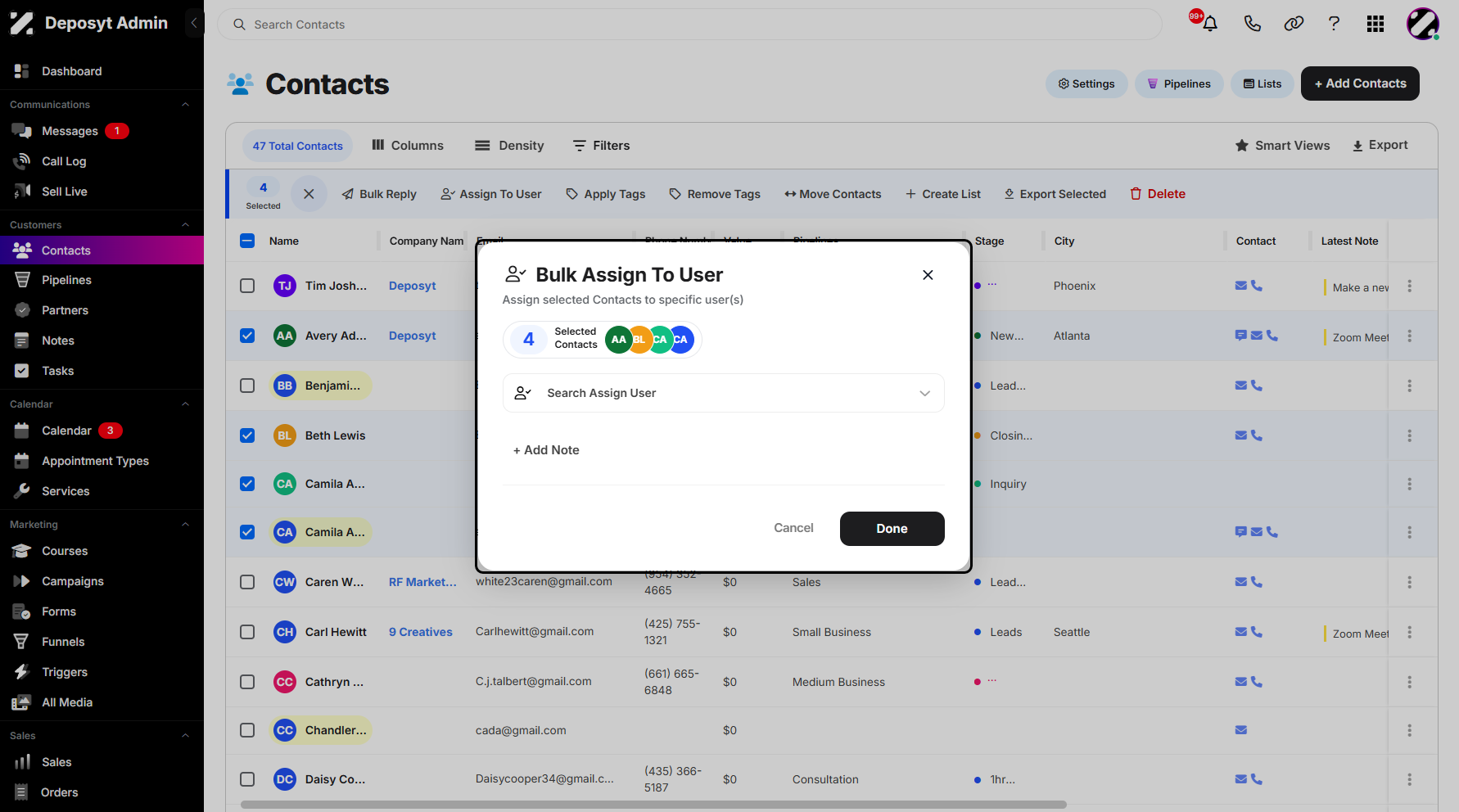Check the Carl Hewitt checkbox

click(247, 632)
